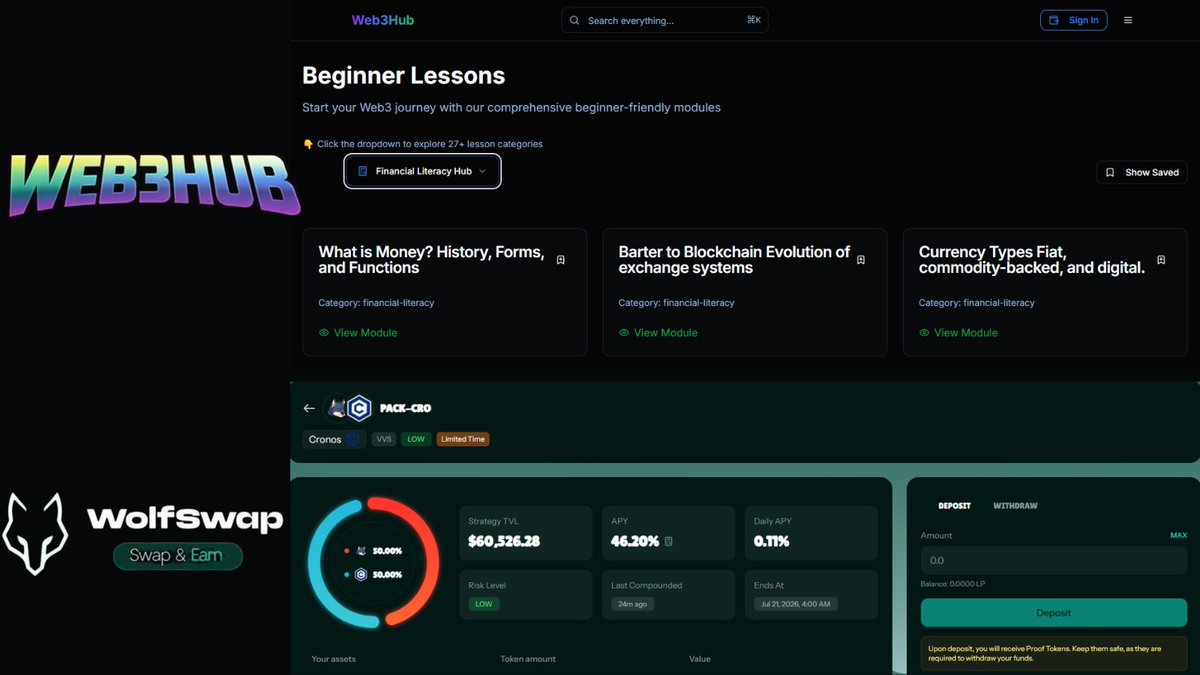Click the Daily APY value 0.11%
Image resolution: width=1200 pixels, height=675 pixels.
771,541
